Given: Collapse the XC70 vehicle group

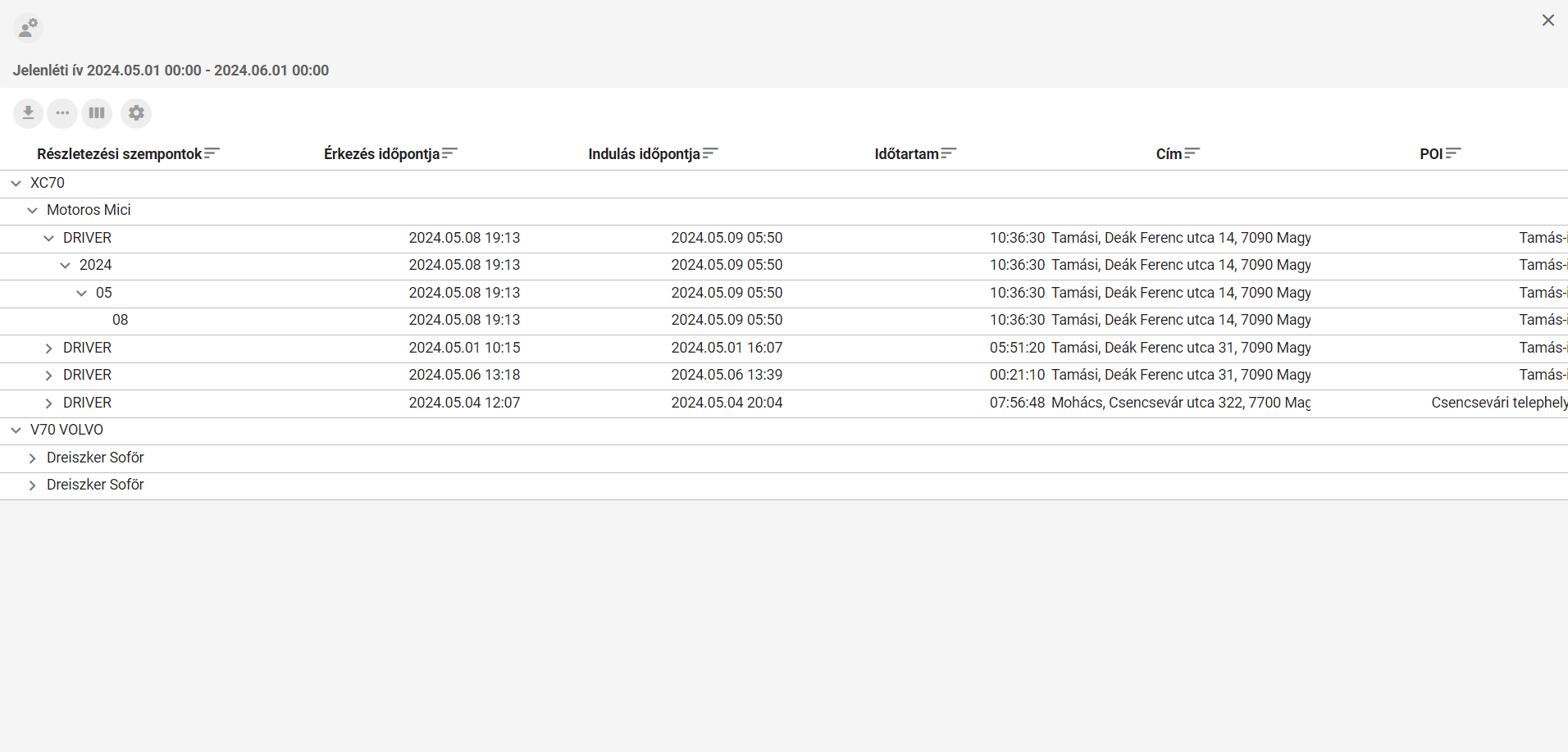Looking at the screenshot, I should [x=16, y=184].
